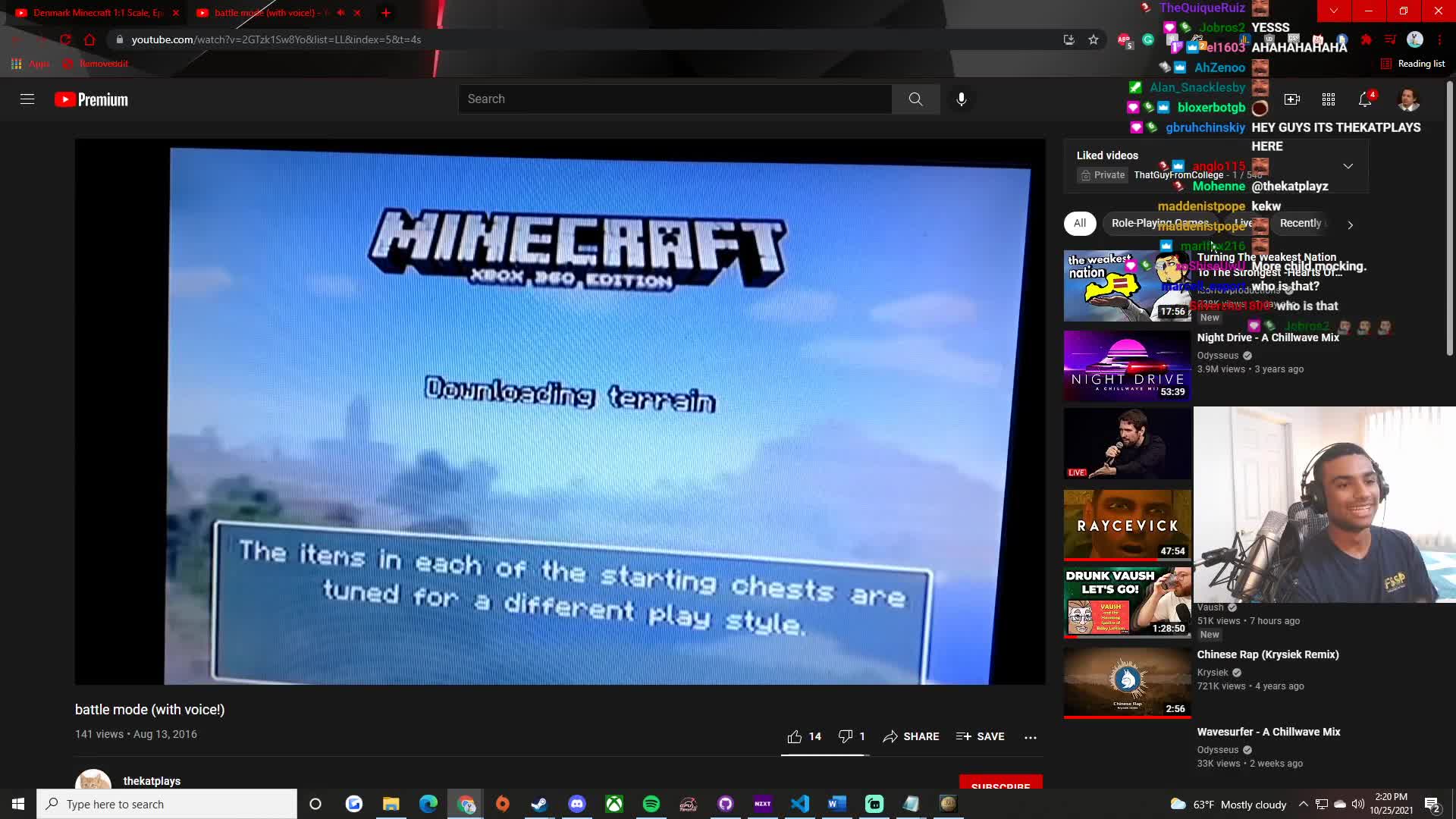Open the Apps bookmarks shortcut
Image resolution: width=1456 pixels, height=819 pixels.
click(x=30, y=64)
